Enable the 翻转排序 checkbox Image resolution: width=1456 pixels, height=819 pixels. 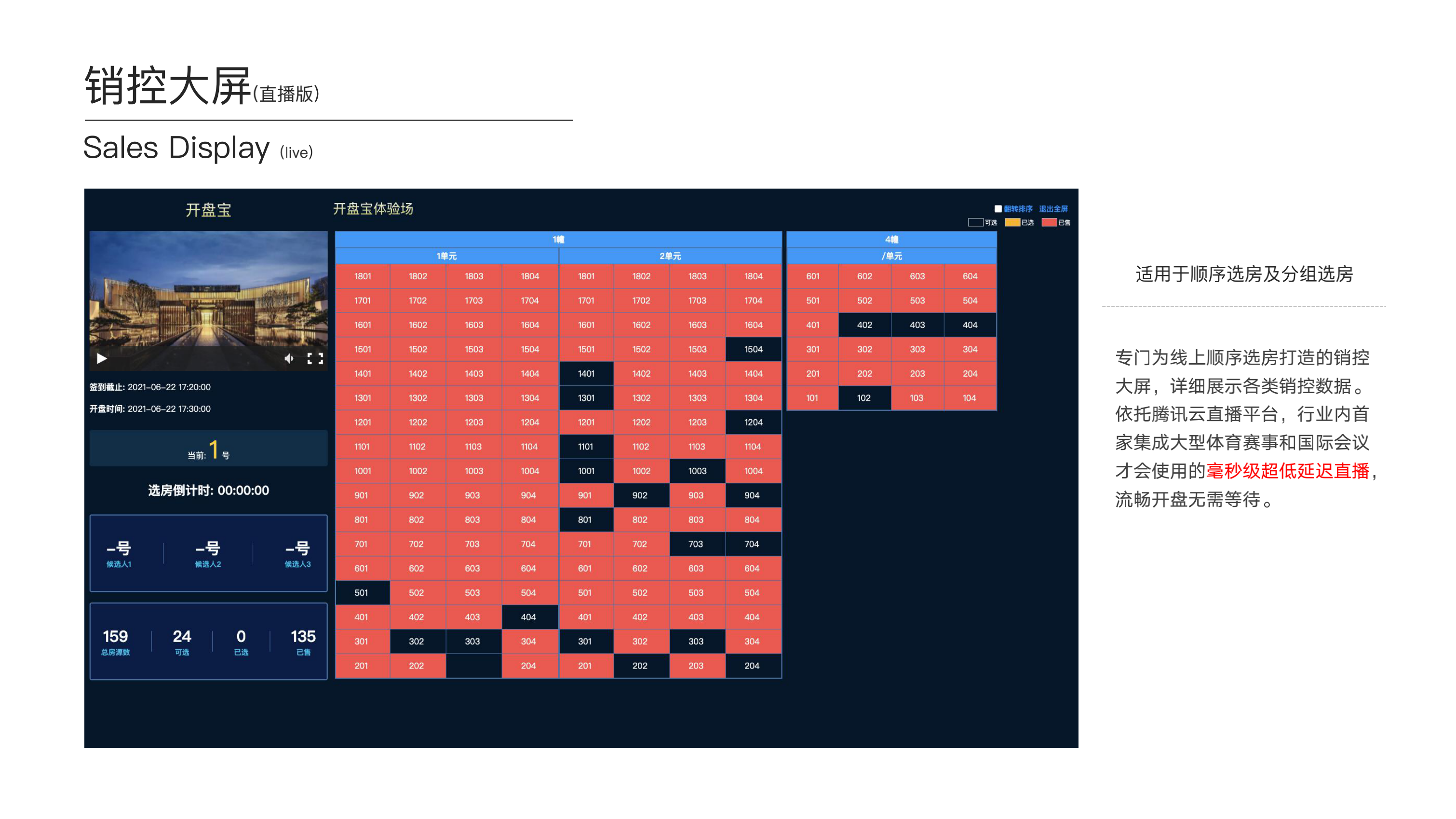pyautogui.click(x=998, y=209)
